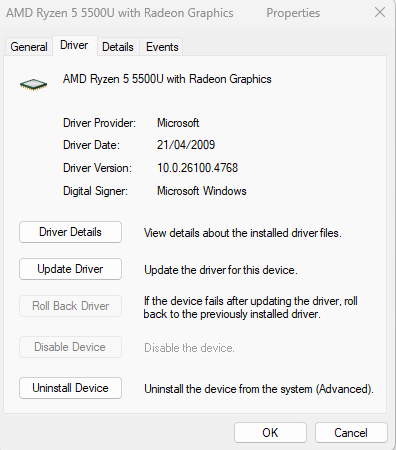Confirm with the OK button

[x=270, y=433]
